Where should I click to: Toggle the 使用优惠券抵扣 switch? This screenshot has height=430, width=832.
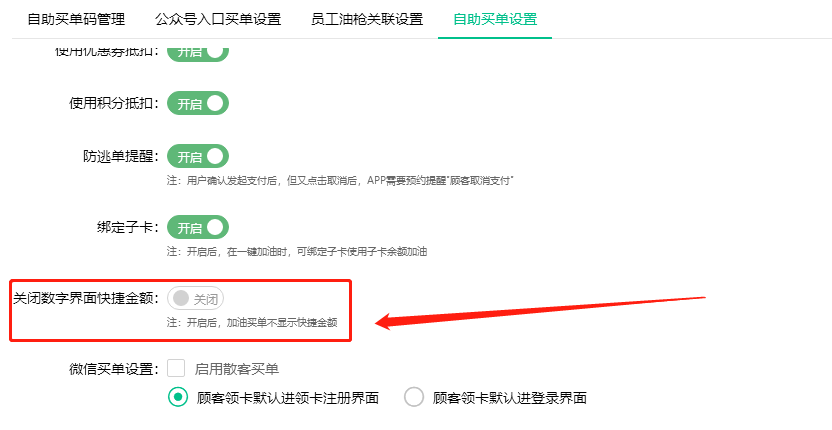pos(197,52)
